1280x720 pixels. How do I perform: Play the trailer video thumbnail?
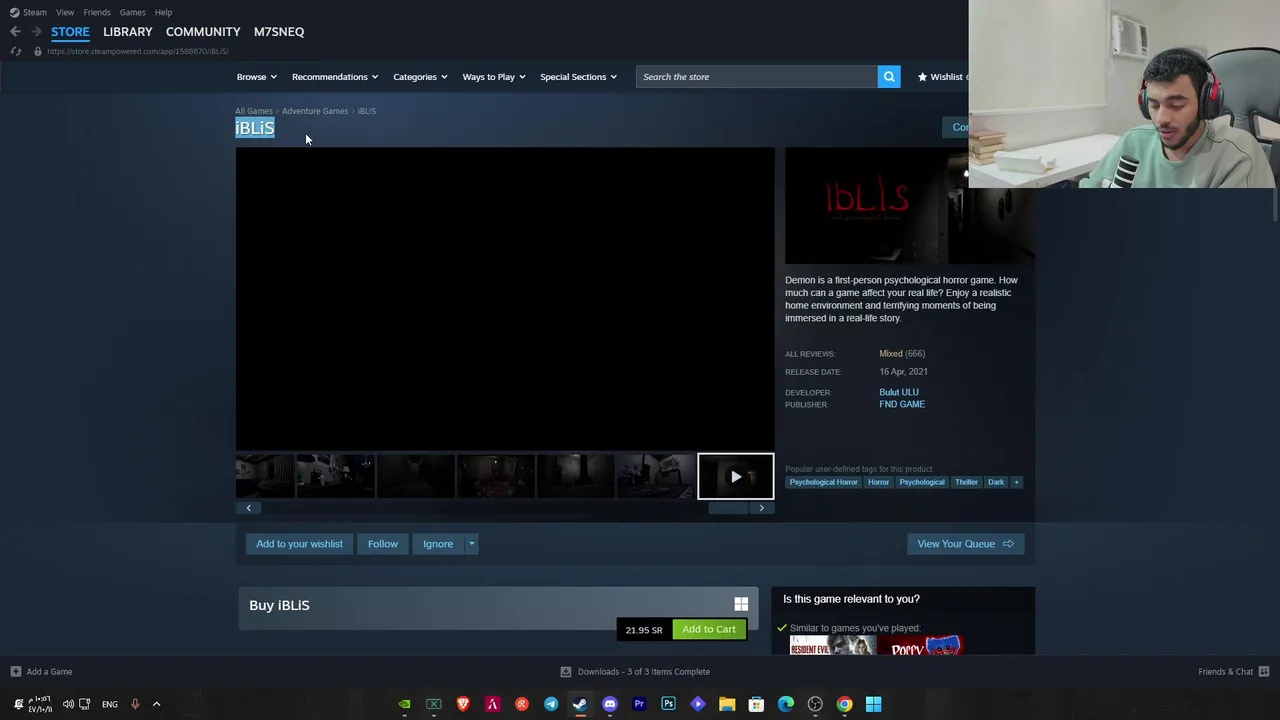[x=735, y=476]
